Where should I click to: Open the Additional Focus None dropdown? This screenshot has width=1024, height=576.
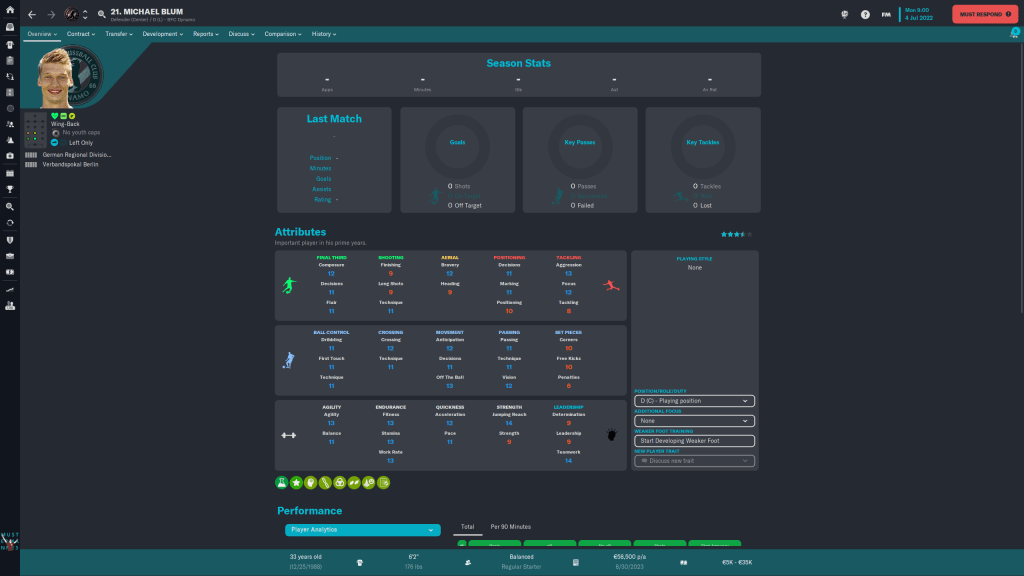pos(693,421)
